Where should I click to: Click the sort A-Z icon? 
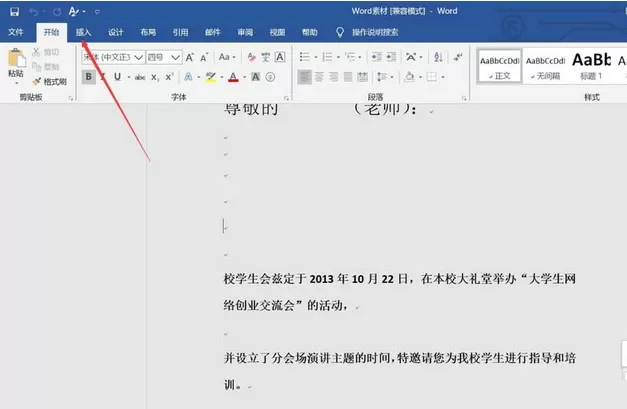[x=438, y=57]
